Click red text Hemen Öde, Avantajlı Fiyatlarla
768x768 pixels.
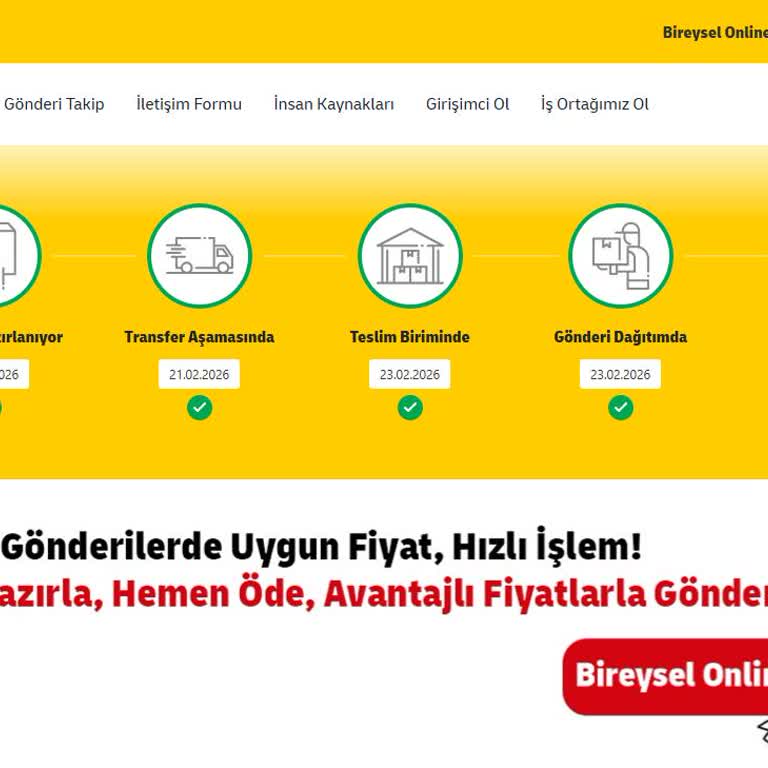pos(379,593)
